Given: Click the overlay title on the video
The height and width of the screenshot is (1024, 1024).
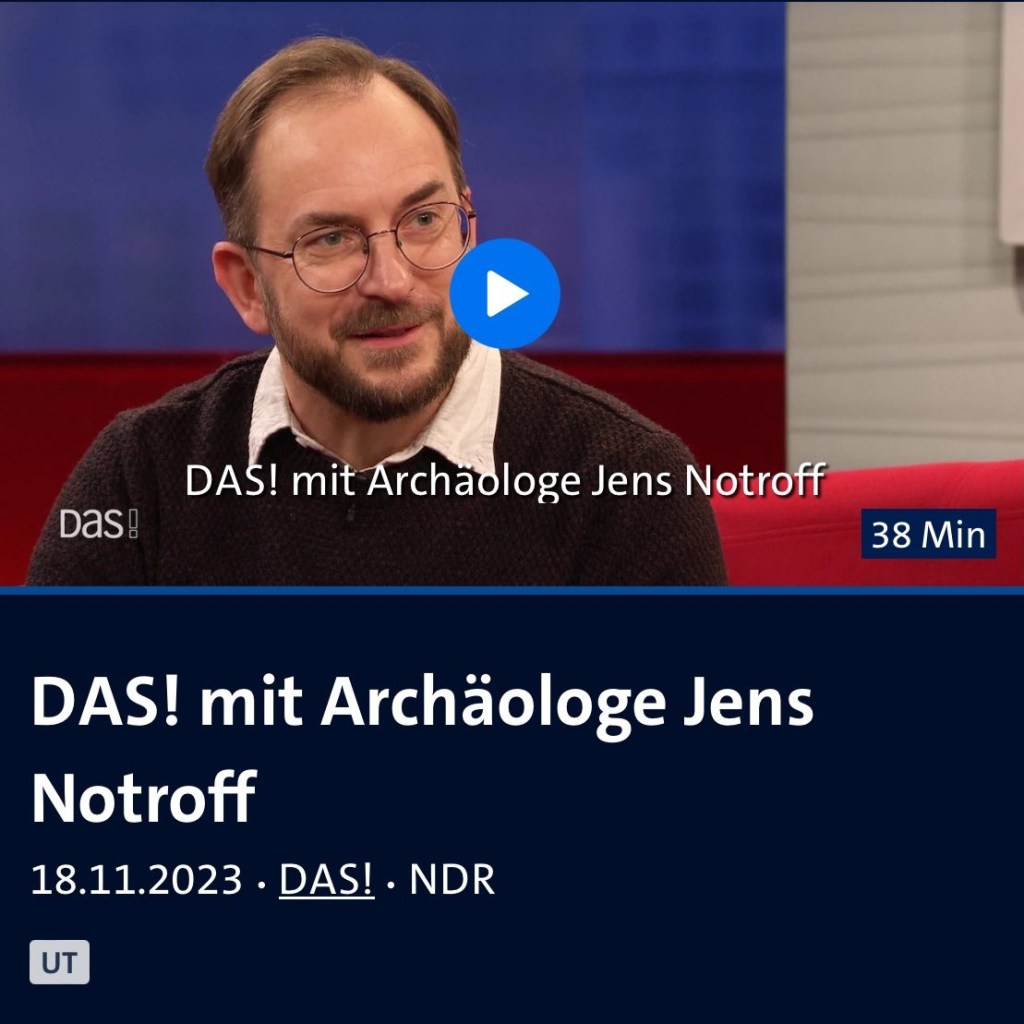Looking at the screenshot, I should [x=505, y=481].
